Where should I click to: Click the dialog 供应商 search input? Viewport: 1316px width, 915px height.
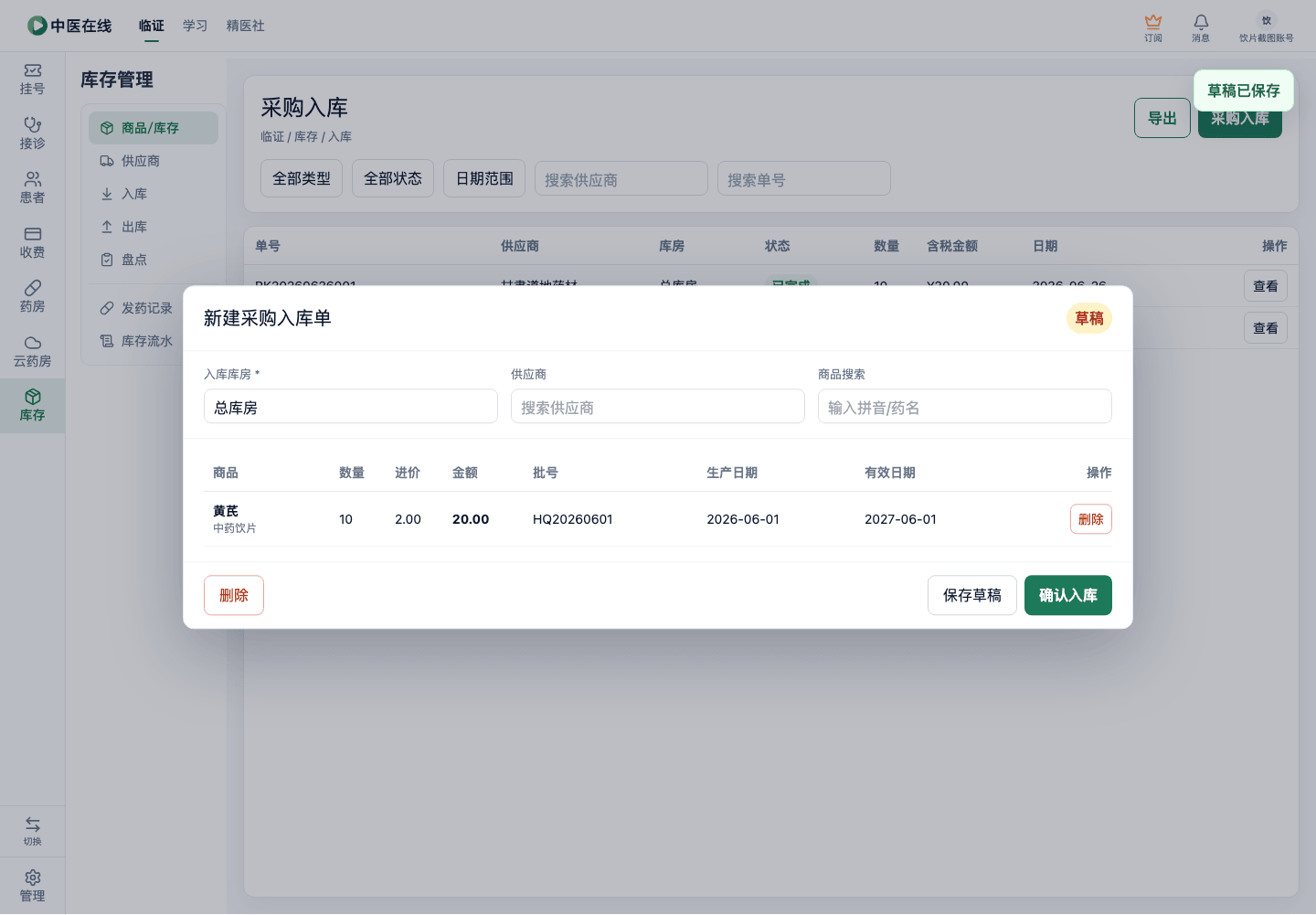[658, 407]
